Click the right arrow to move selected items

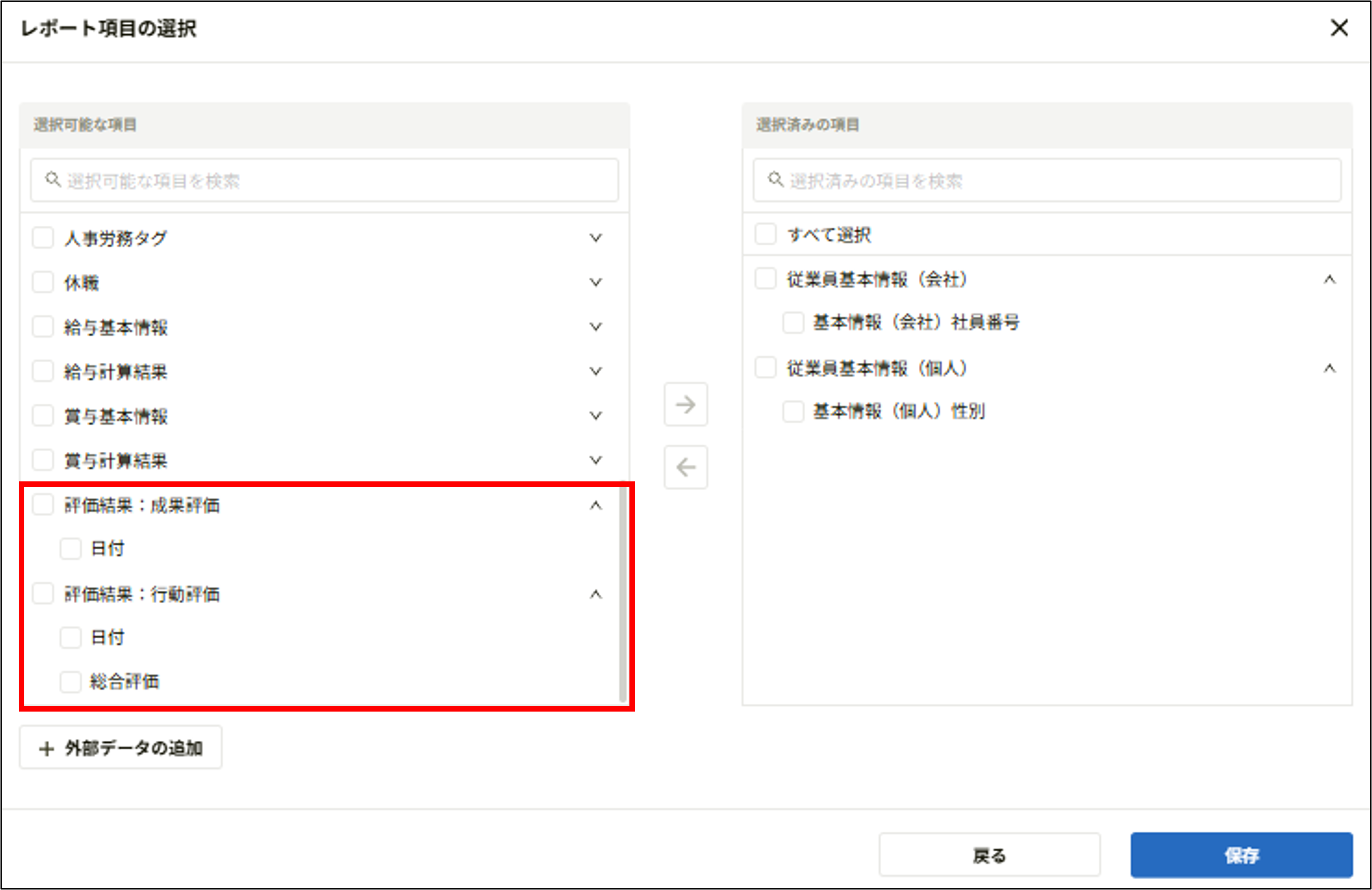(685, 405)
